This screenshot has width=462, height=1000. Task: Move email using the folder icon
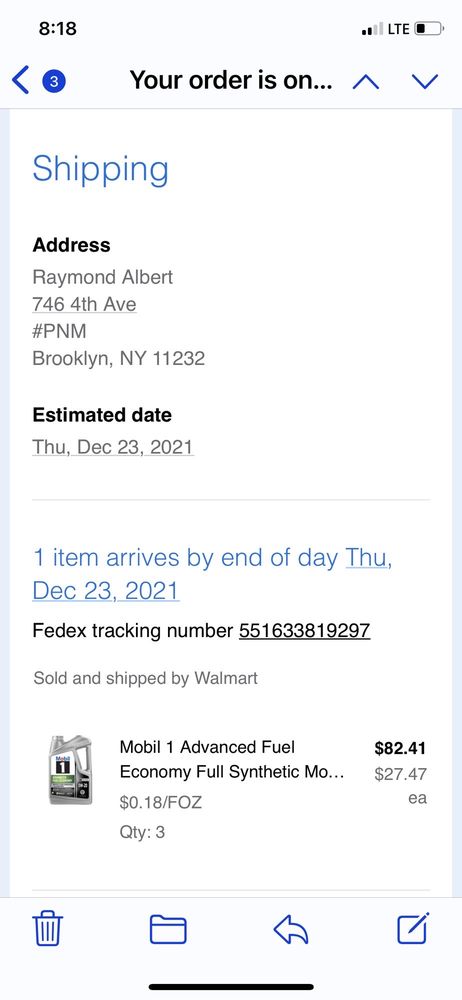(168, 929)
